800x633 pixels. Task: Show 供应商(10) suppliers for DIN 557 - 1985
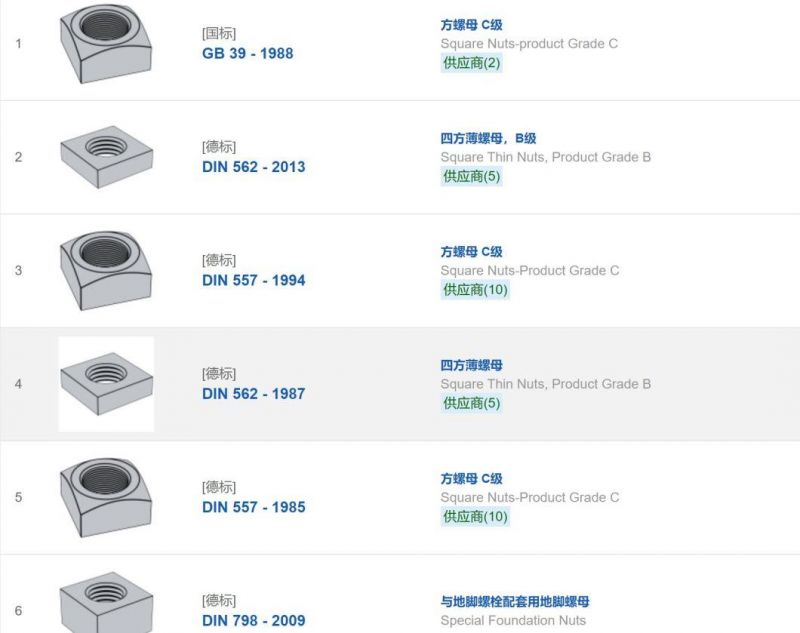[475, 517]
